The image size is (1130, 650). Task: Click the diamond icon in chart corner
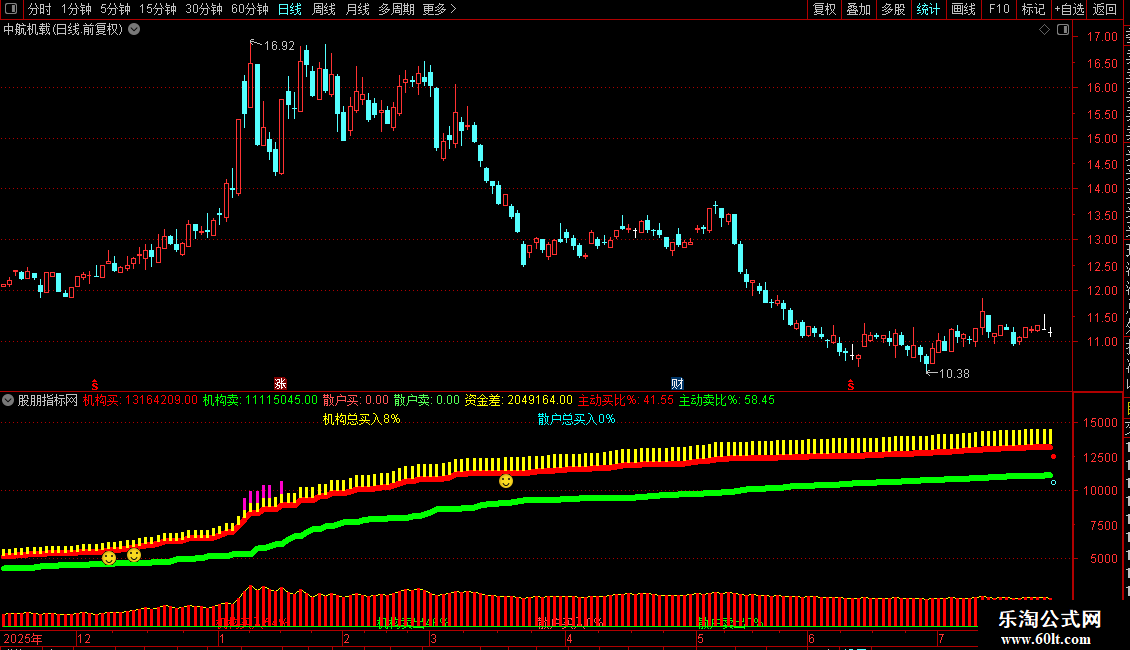(x=1044, y=30)
